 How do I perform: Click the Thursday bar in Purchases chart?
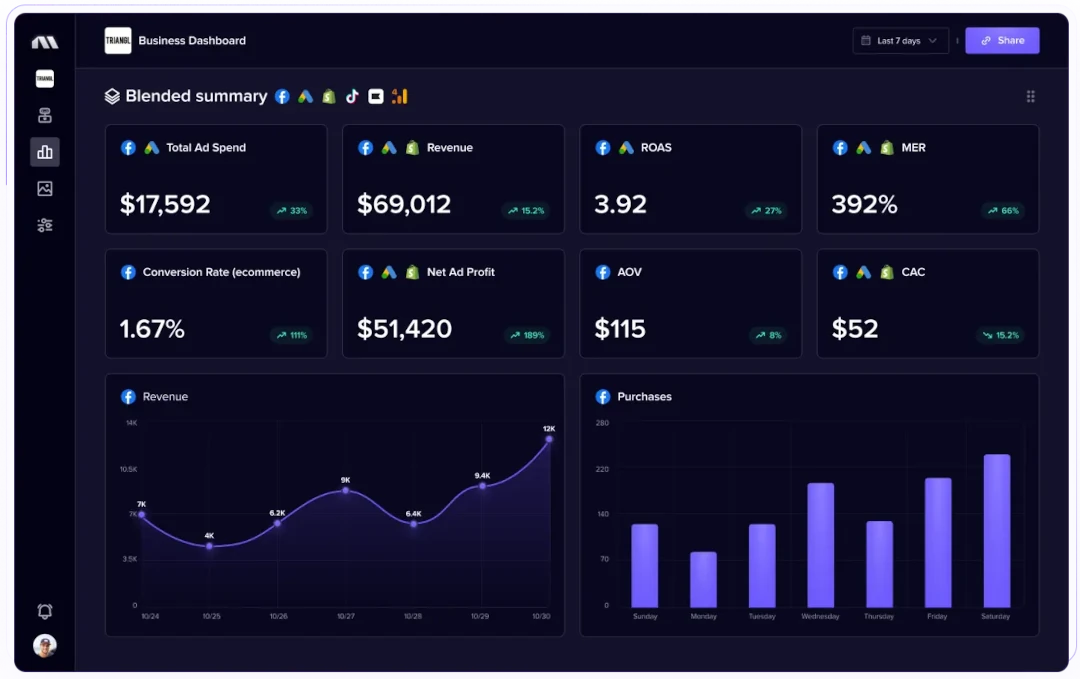879,565
